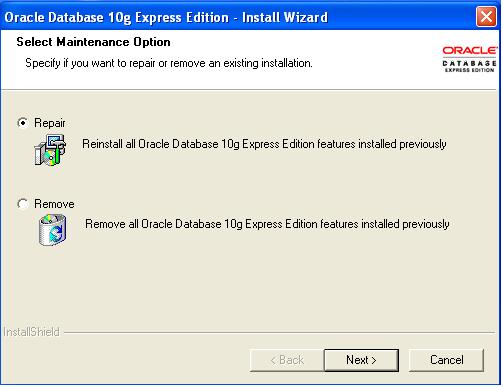Click the Install Wizard title bar text
This screenshot has width=503, height=387.
pyautogui.click(x=166, y=17)
